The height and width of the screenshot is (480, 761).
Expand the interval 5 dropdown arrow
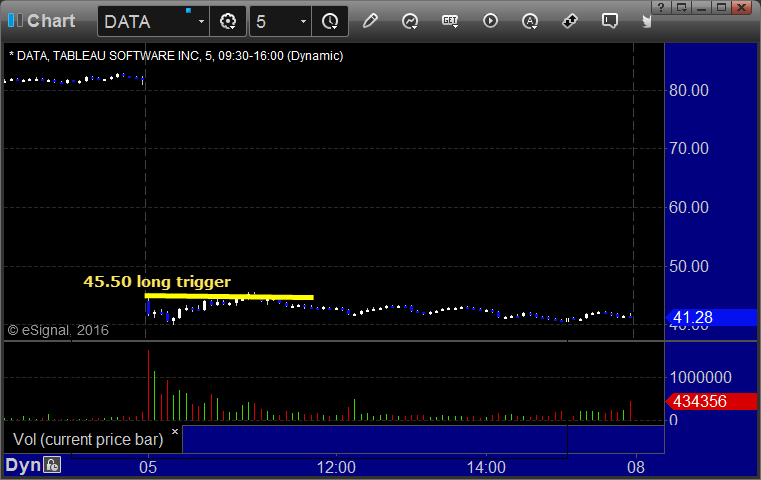303,21
